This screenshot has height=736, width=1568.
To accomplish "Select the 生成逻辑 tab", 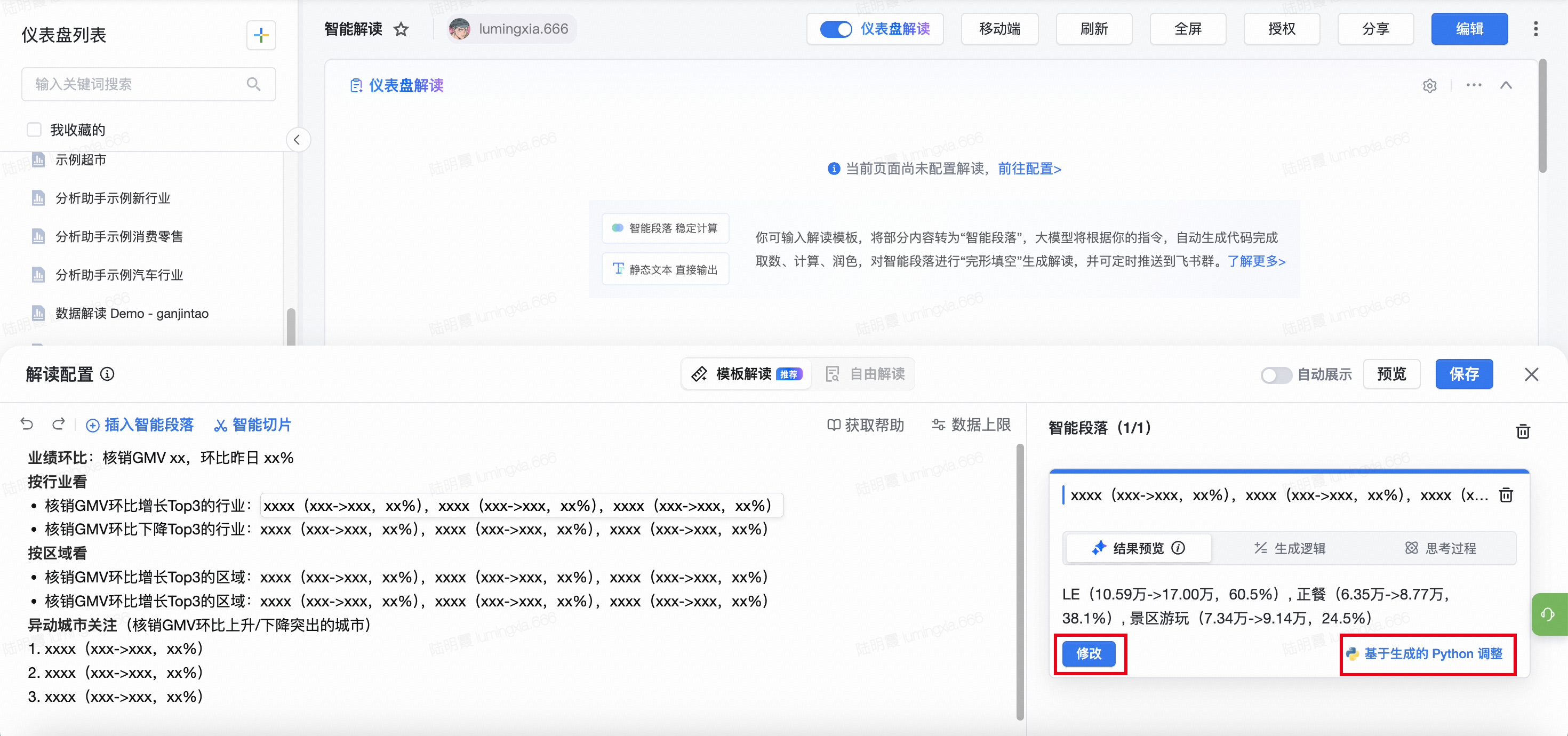I will [x=1290, y=548].
